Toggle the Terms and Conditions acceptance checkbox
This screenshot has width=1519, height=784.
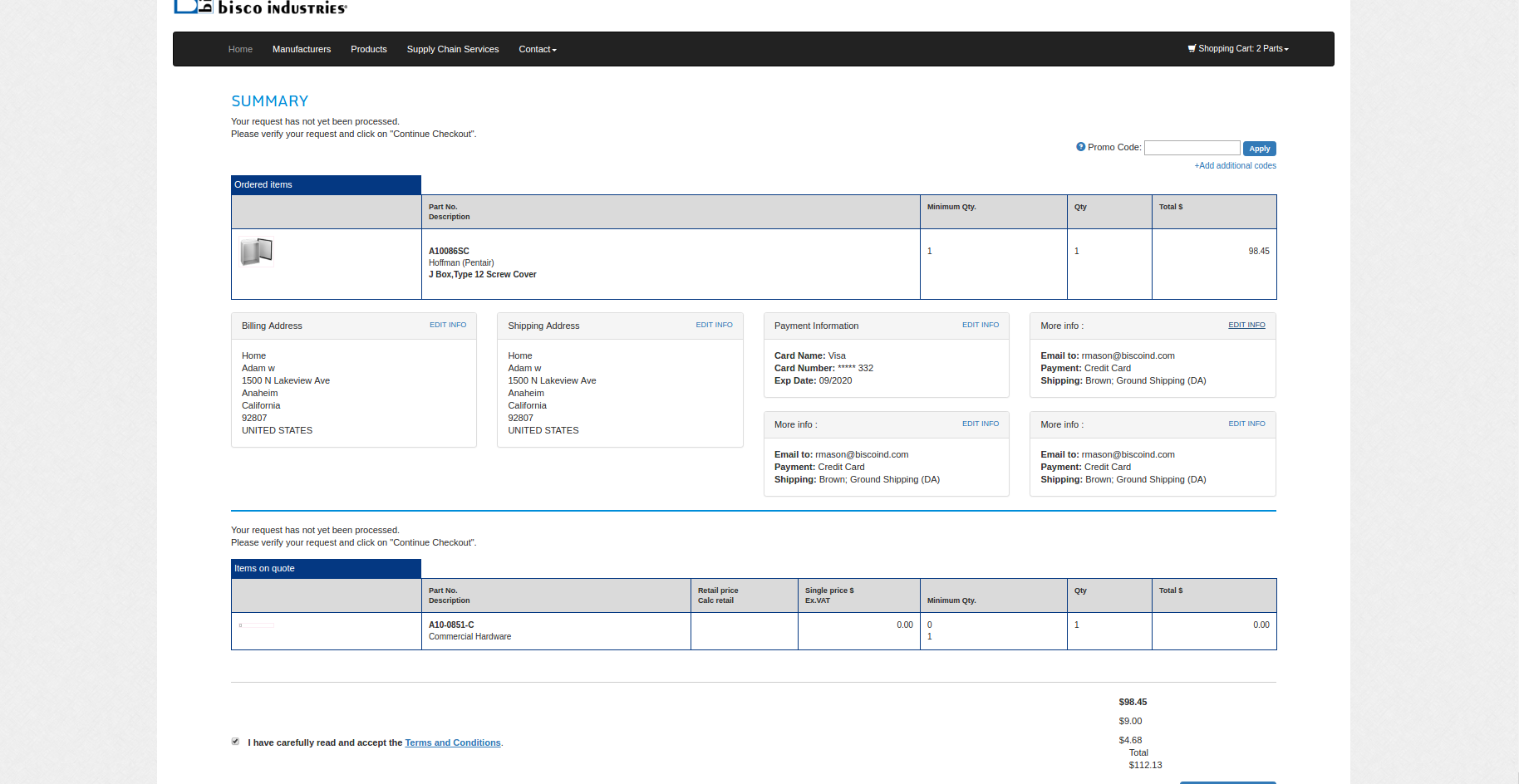(235, 742)
